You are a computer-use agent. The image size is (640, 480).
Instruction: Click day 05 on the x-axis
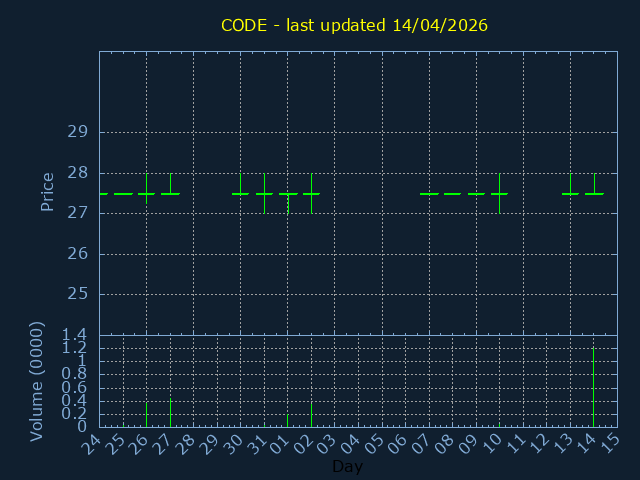pyautogui.click(x=375, y=443)
